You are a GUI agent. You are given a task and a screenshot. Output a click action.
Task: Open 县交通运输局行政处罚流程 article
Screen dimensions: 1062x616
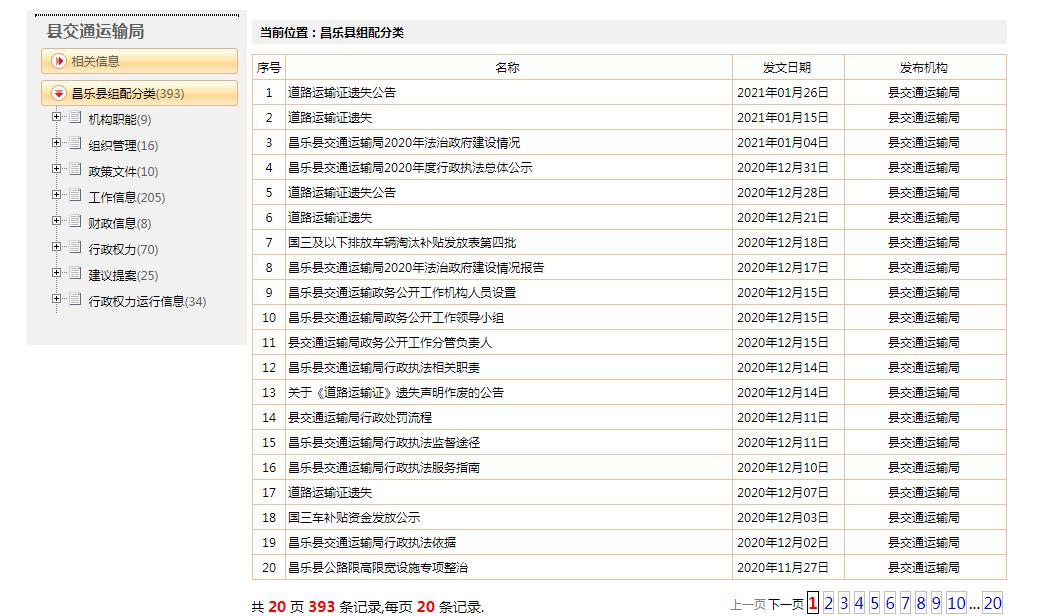click(x=360, y=418)
